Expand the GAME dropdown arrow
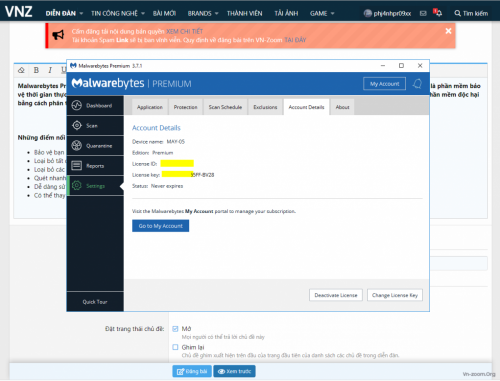Screen dimensions: 500x381 click(332, 13)
